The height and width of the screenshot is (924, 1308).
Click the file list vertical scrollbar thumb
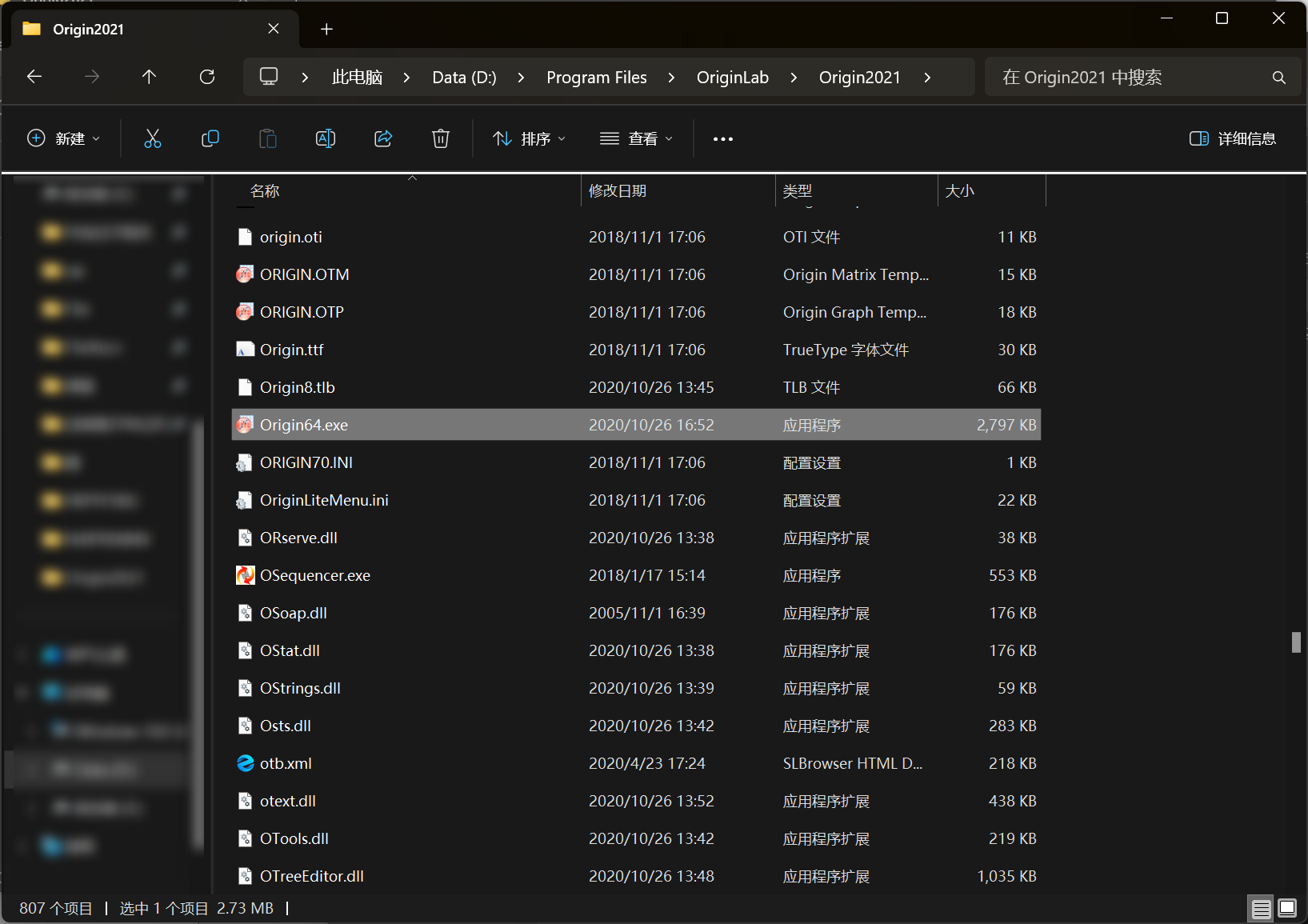pos(1296,642)
